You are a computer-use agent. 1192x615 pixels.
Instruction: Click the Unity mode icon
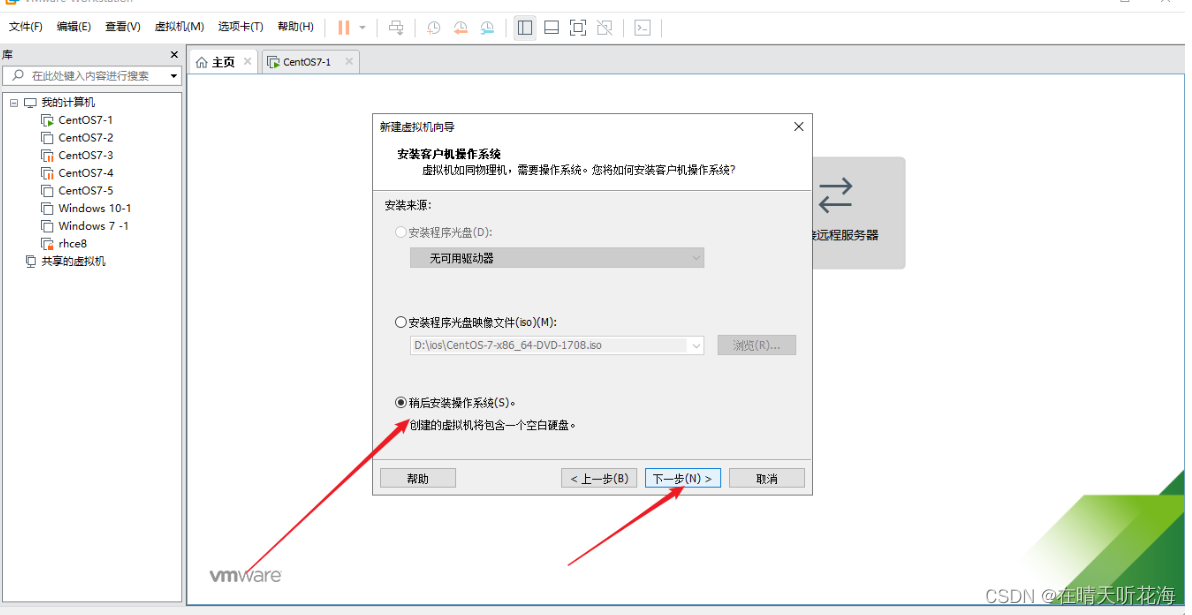coord(604,27)
